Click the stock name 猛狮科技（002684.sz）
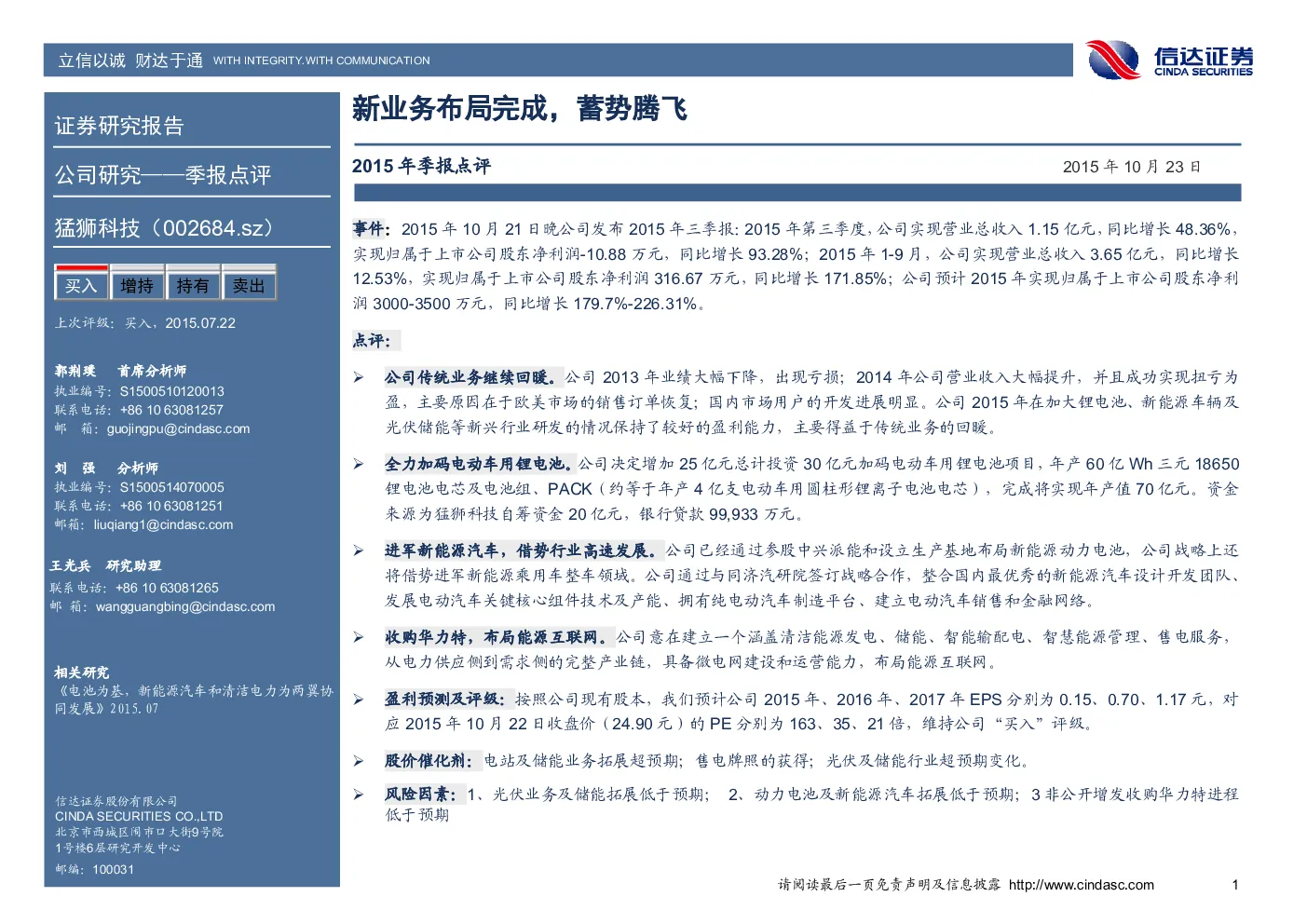Image resolution: width=1307 pixels, height=924 pixels. pos(164,228)
